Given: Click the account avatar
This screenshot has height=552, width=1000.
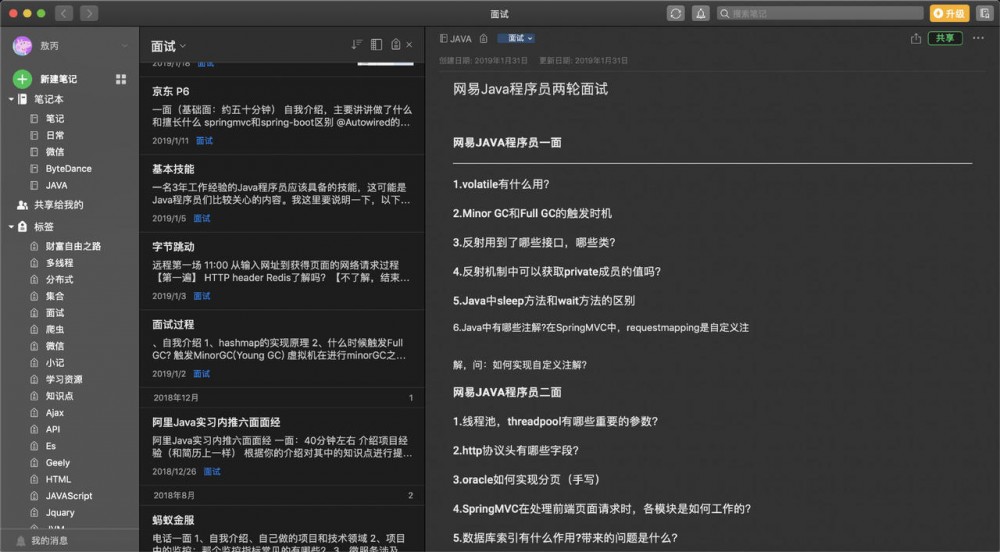Looking at the screenshot, I should [x=22, y=45].
